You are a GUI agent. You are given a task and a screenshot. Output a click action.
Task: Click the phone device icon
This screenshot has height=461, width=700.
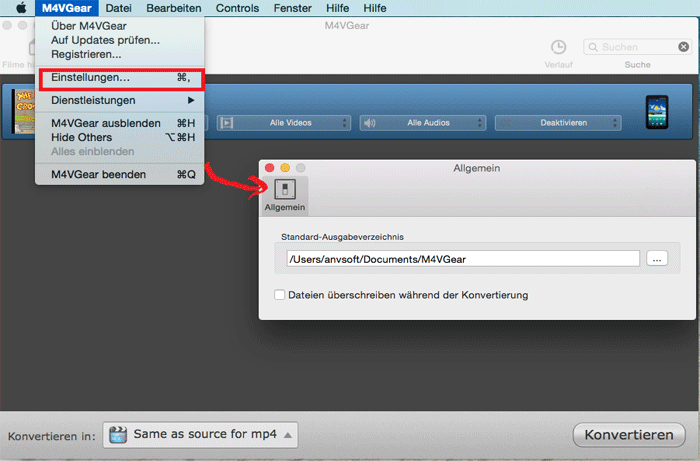coord(657,112)
